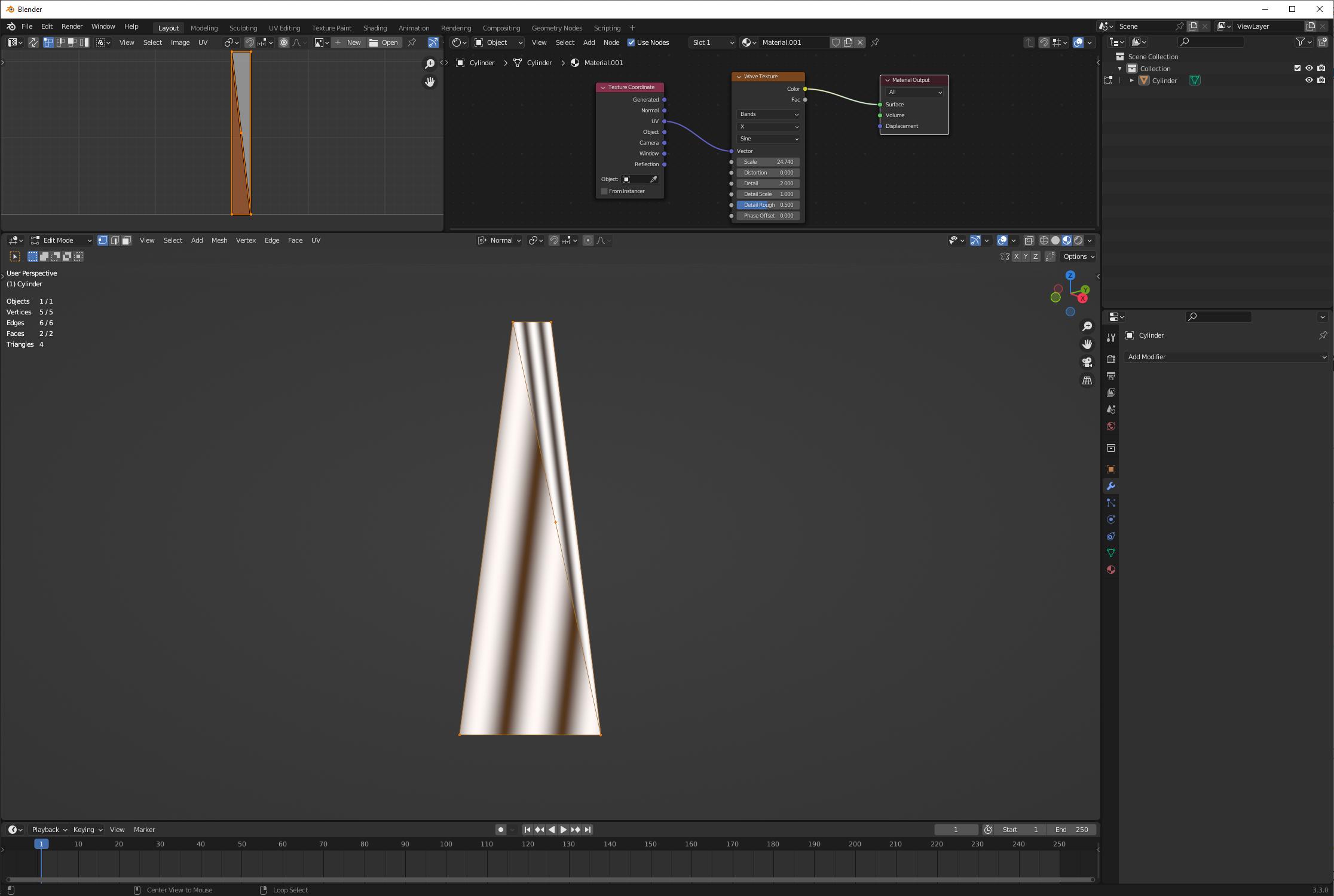Screen dimensions: 1334x896
Task: Open the Object properties tab
Action: click(x=1111, y=469)
